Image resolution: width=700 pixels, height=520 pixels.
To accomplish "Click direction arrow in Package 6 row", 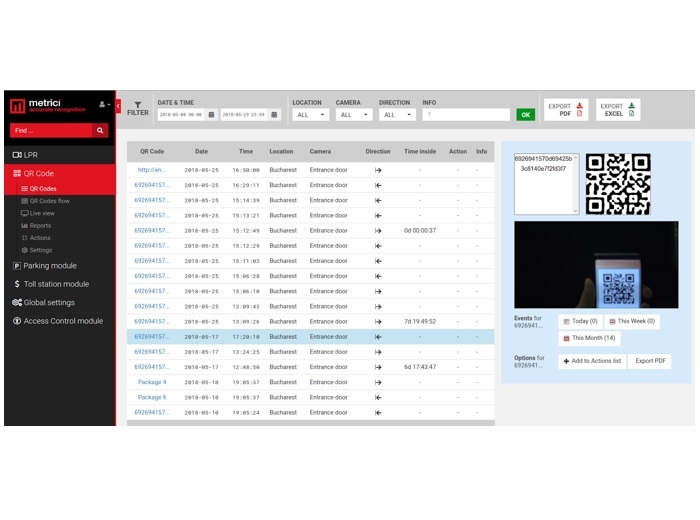I will coord(378,398).
